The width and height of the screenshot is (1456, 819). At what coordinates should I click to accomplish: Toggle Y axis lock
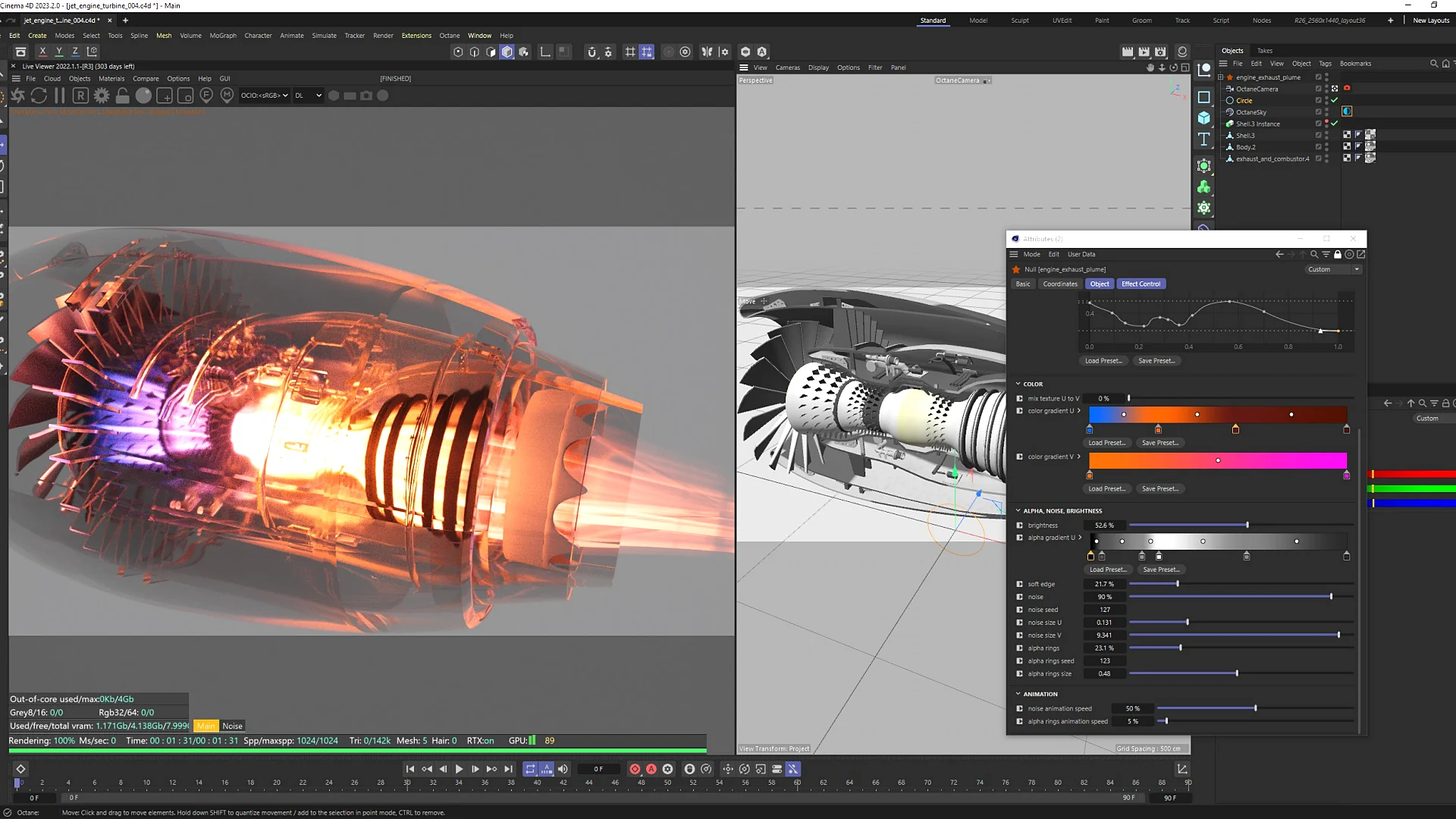59,52
